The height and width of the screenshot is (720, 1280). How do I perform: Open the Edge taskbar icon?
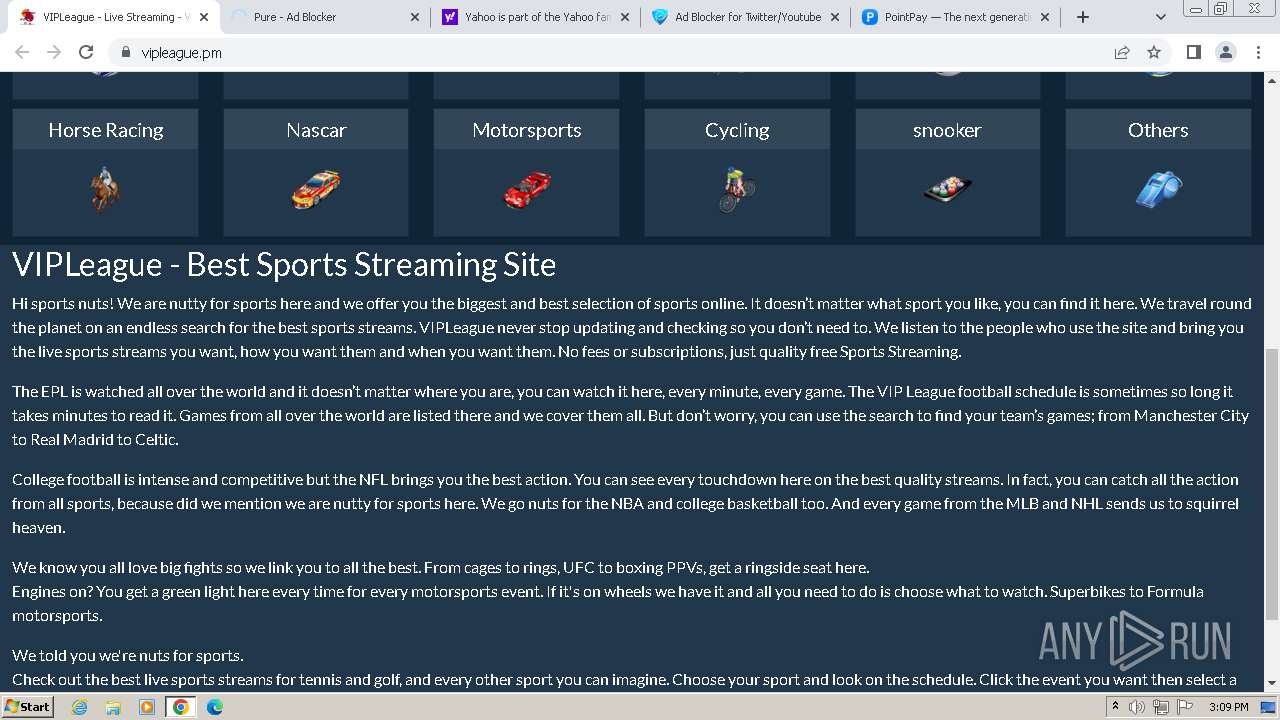point(215,707)
